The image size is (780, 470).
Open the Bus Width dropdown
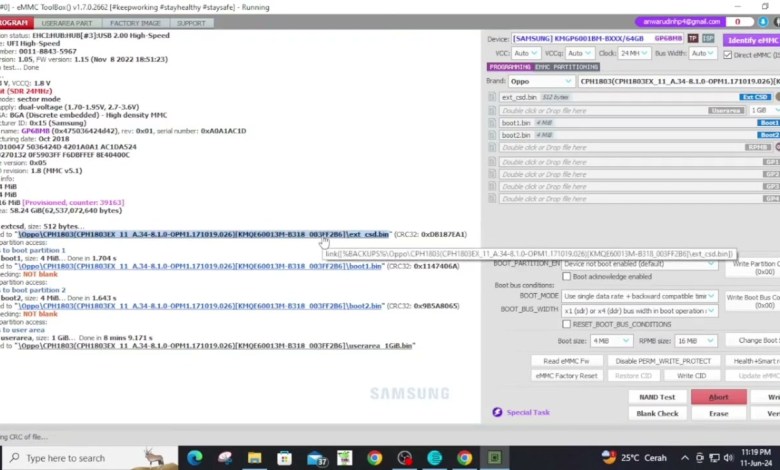[x=702, y=53]
